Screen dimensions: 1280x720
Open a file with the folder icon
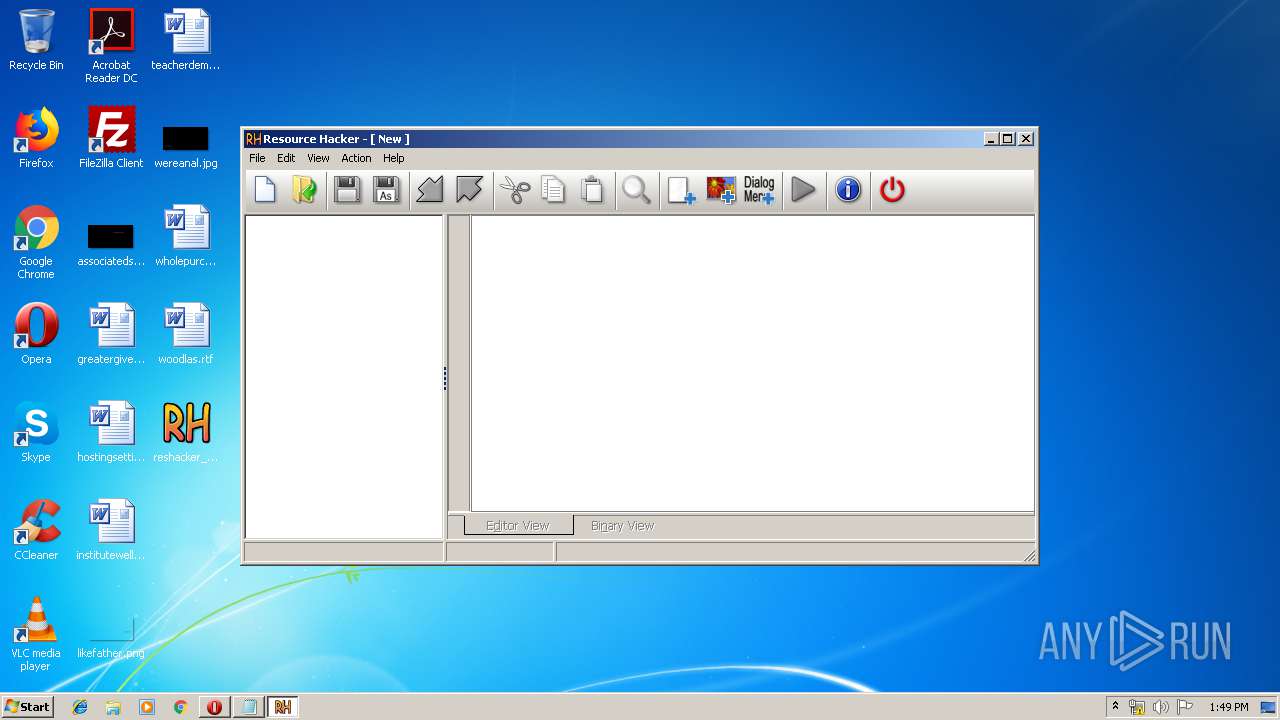coord(305,189)
